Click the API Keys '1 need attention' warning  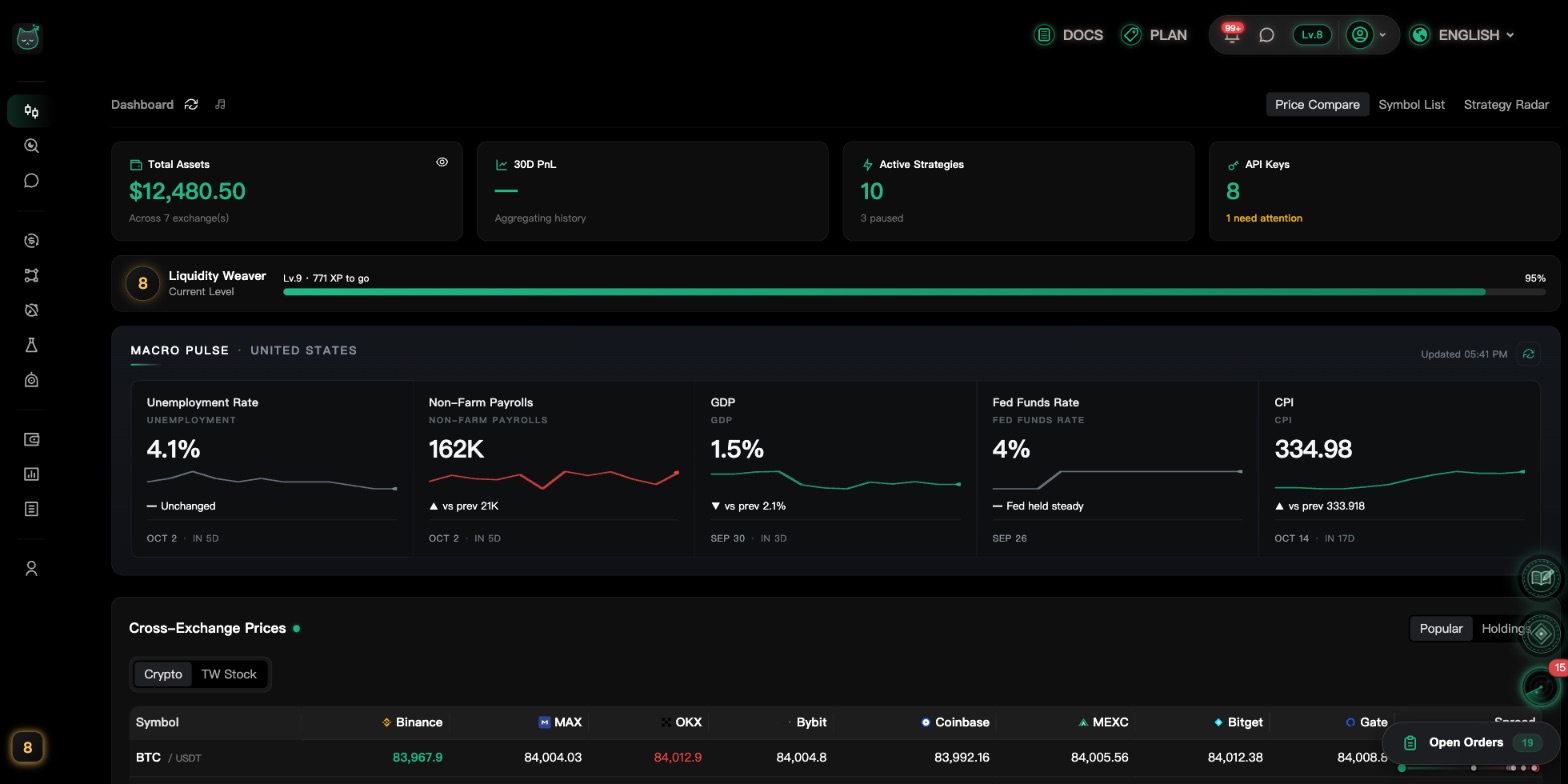[x=1264, y=218]
